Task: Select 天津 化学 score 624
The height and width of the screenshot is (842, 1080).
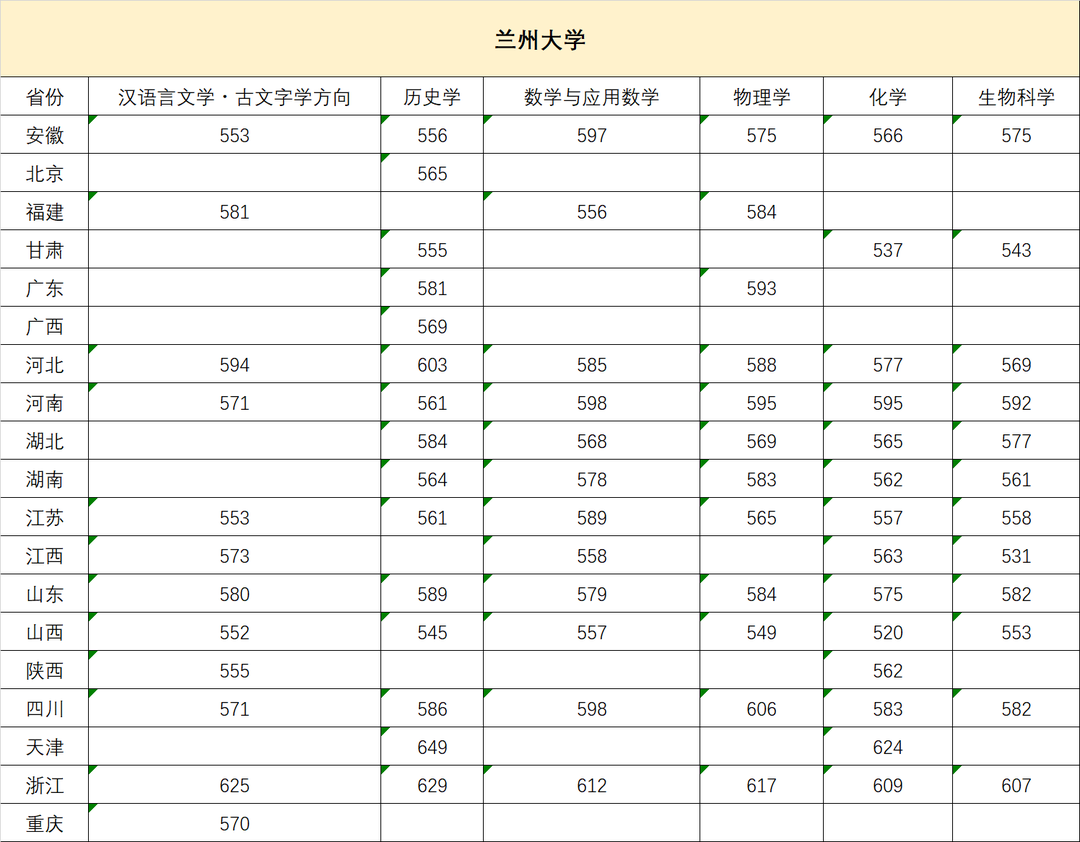Action: [x=888, y=747]
